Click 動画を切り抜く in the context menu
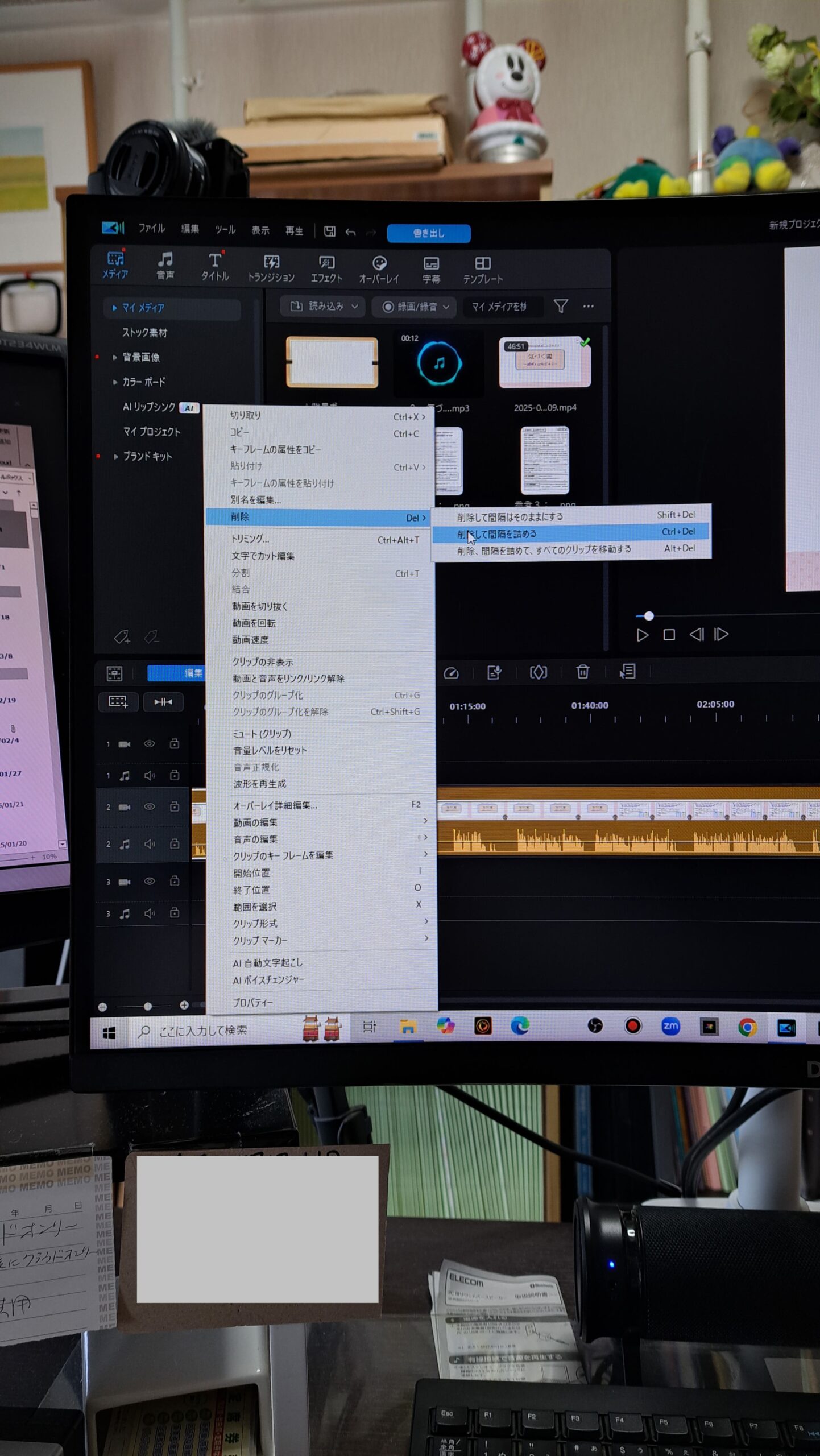Viewport: 820px width, 1456px height. tap(321, 606)
